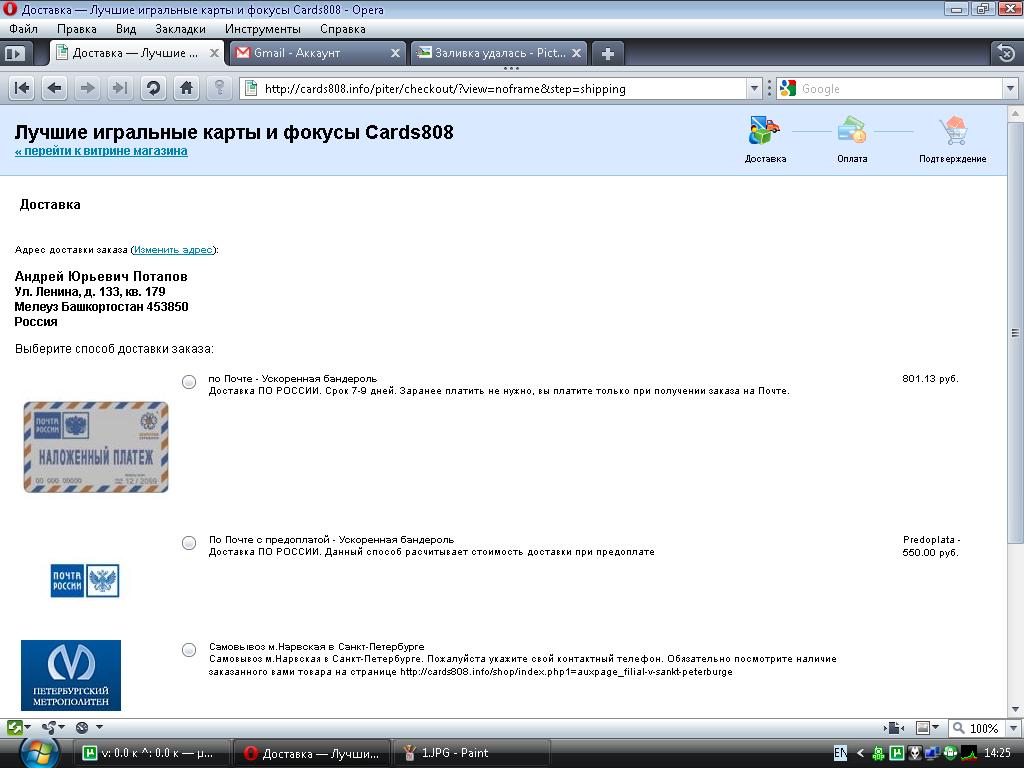Image resolution: width=1024 pixels, height=768 pixels.
Task: Toggle the Opera panels sidebar button
Action: 14,54
